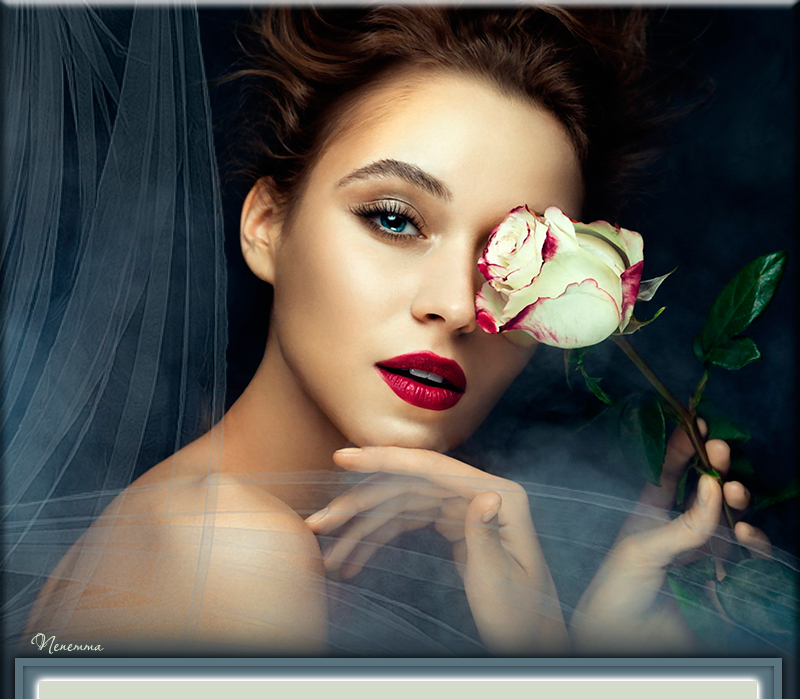Click the Ненетта signature watermark
This screenshot has height=699, width=800.
66,644
